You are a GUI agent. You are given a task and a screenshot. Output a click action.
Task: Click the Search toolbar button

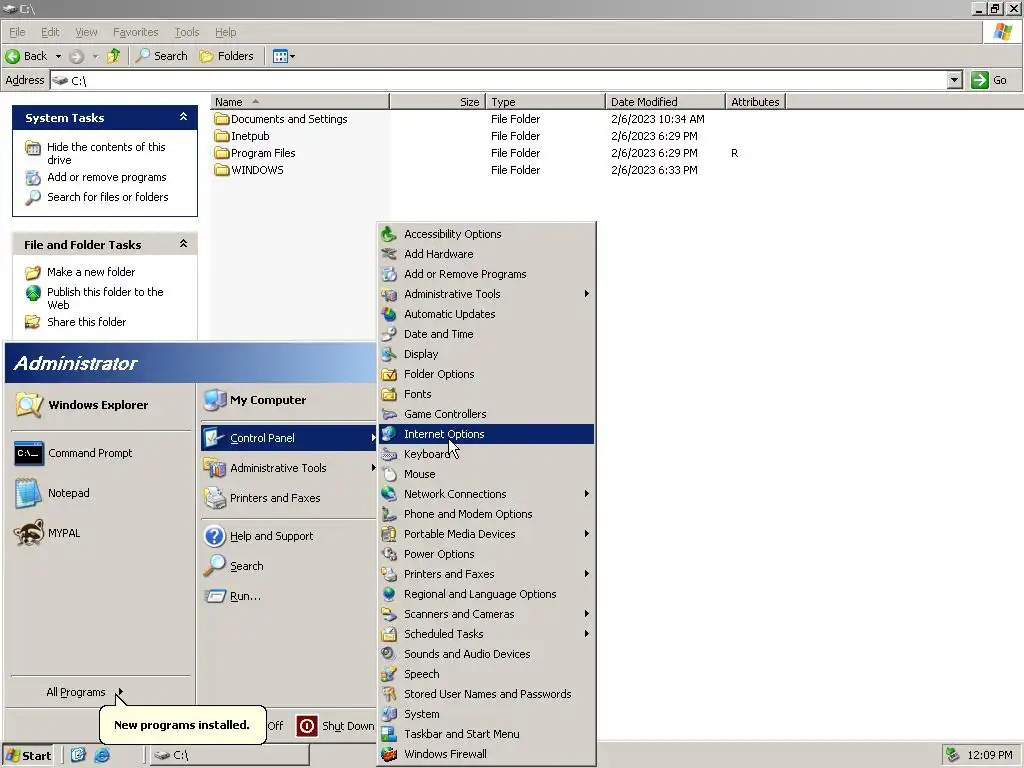tap(161, 56)
